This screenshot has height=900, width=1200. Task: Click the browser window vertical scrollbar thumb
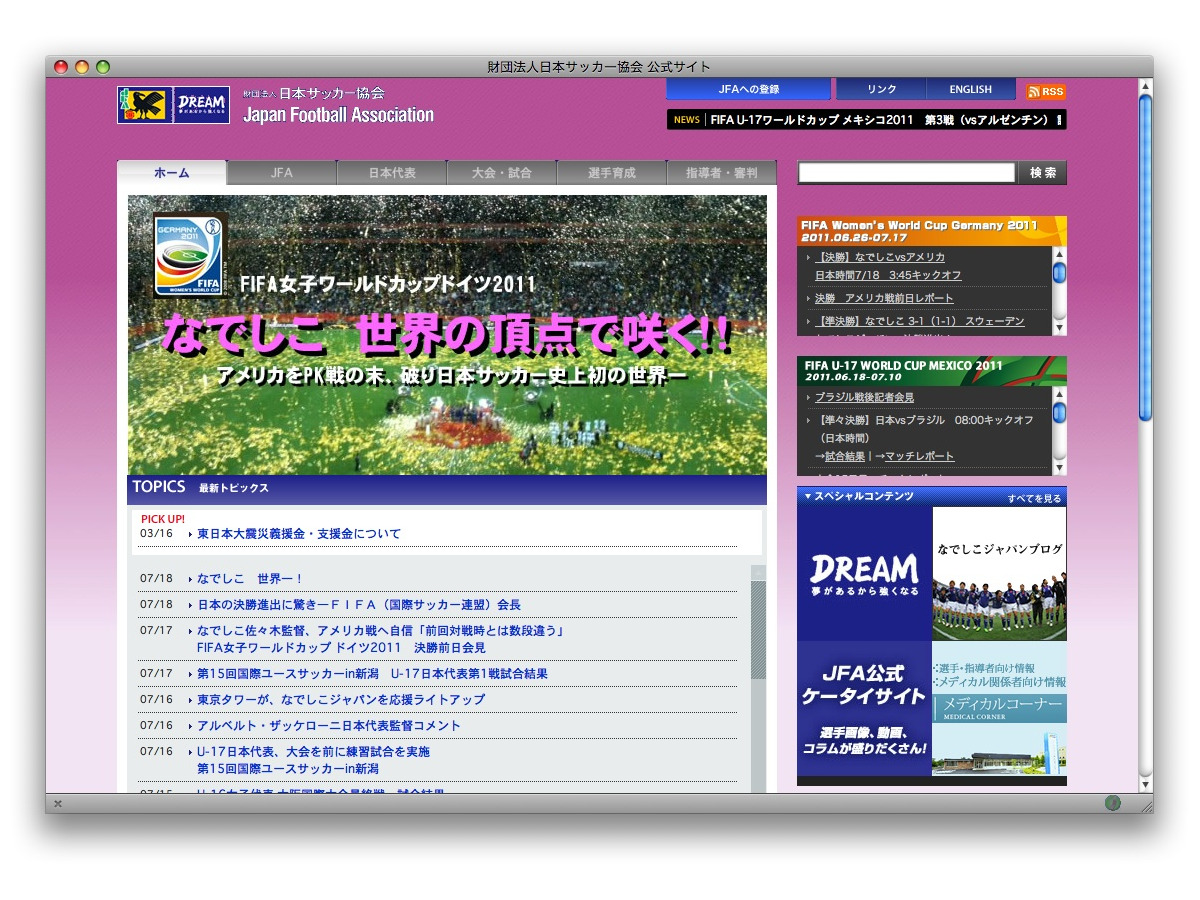coord(1145,257)
